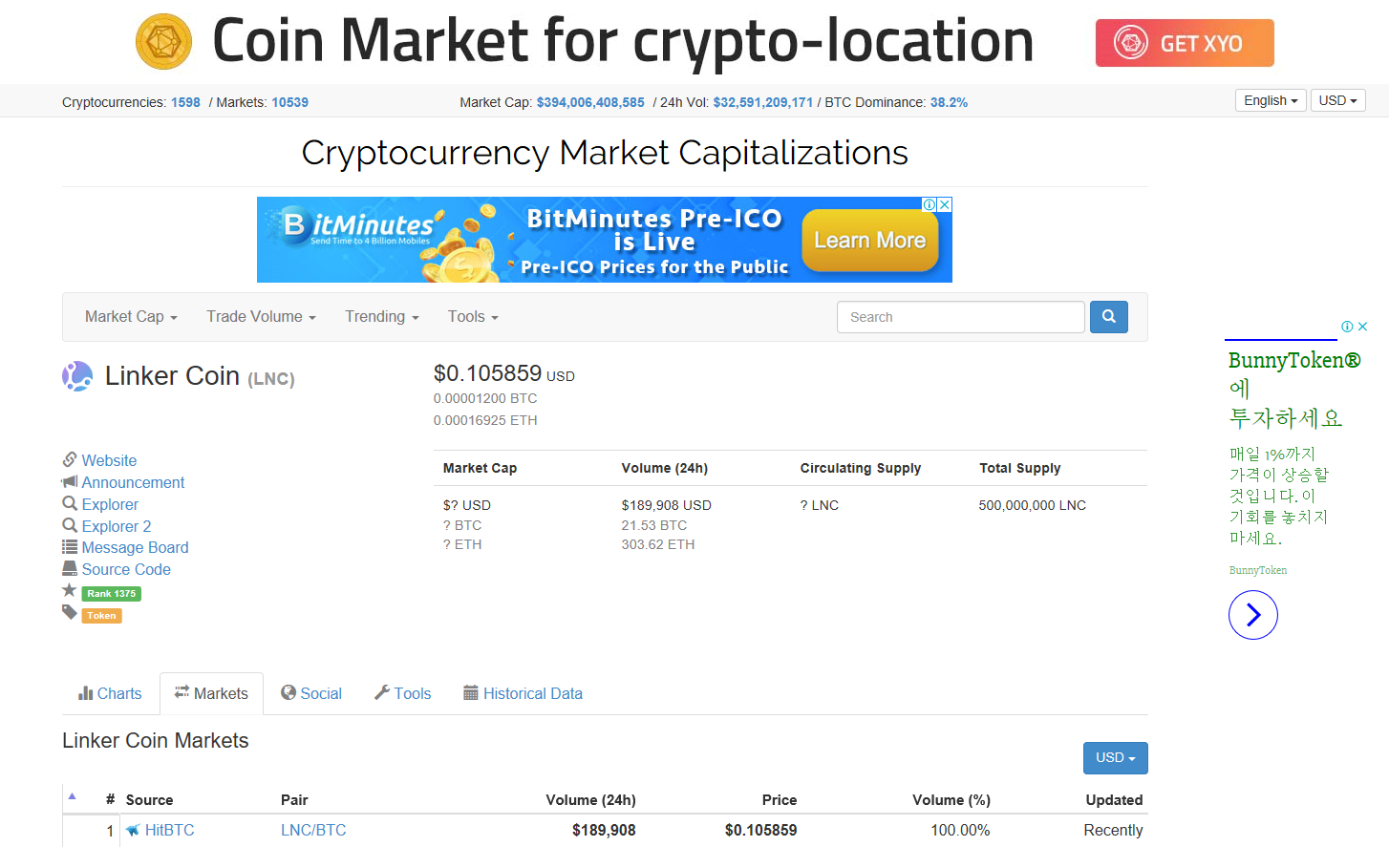The image size is (1389, 868).
Task: Sort by Price column header
Action: click(780, 800)
